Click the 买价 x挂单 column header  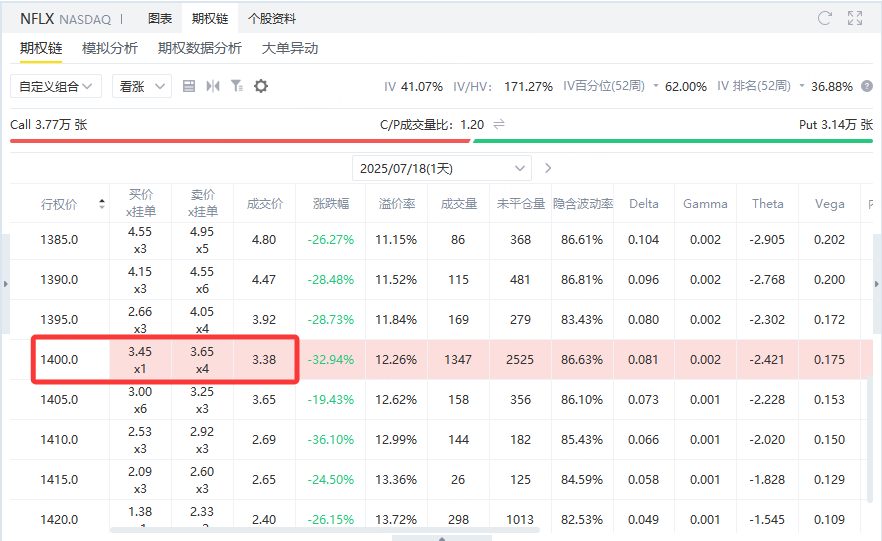[x=141, y=203]
